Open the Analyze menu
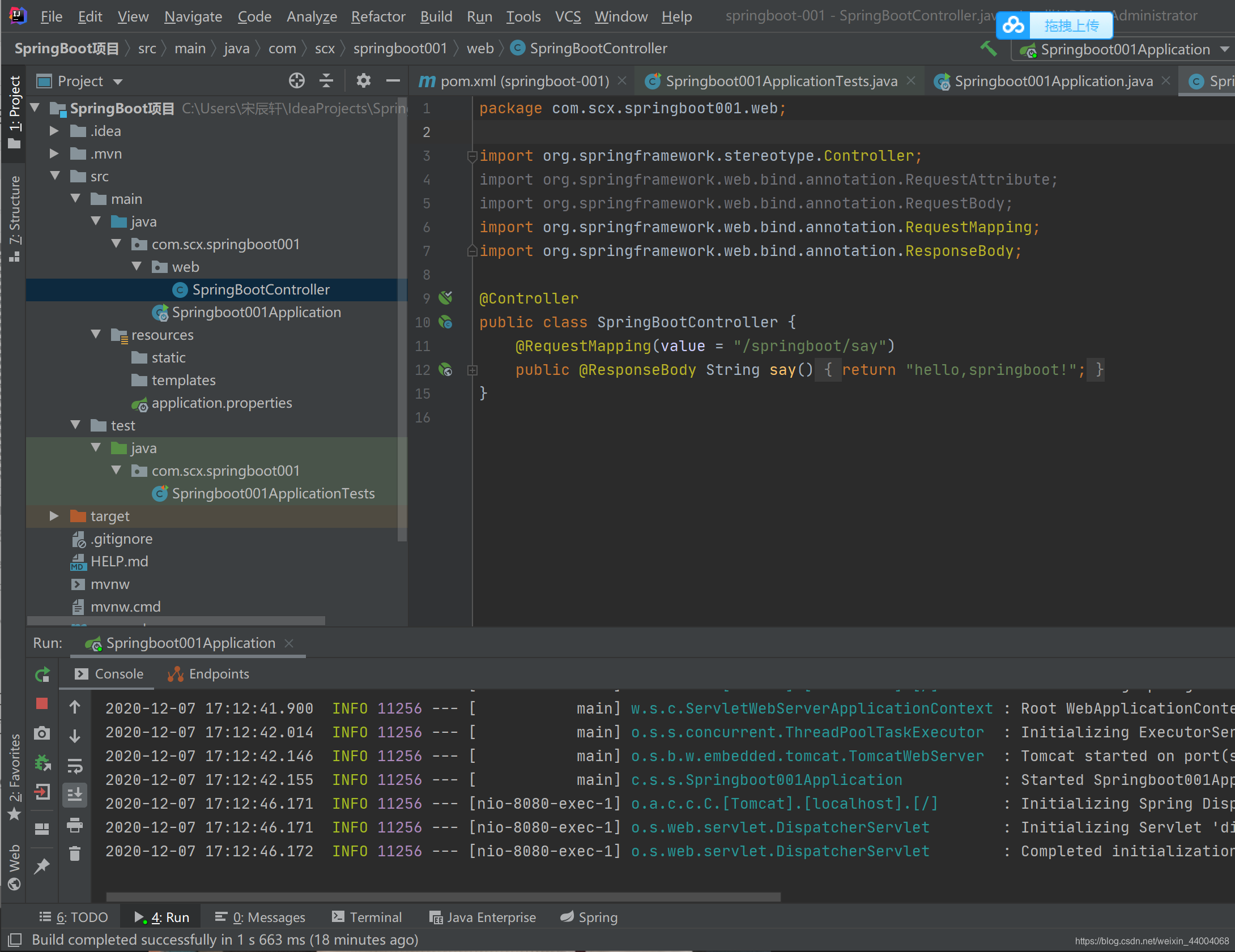The image size is (1235, 952). tap(312, 16)
